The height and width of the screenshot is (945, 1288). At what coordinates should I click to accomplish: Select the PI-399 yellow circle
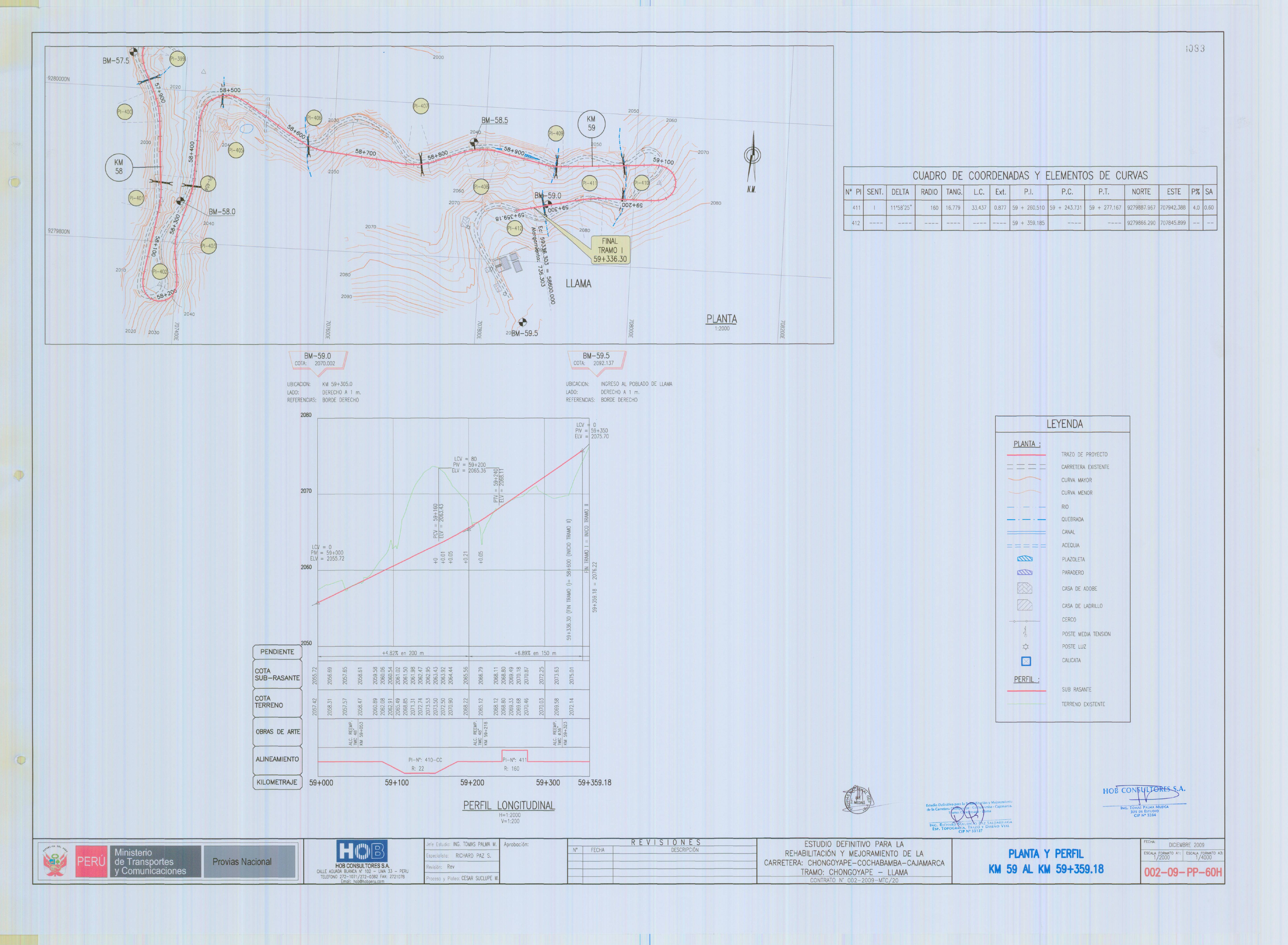point(177,59)
